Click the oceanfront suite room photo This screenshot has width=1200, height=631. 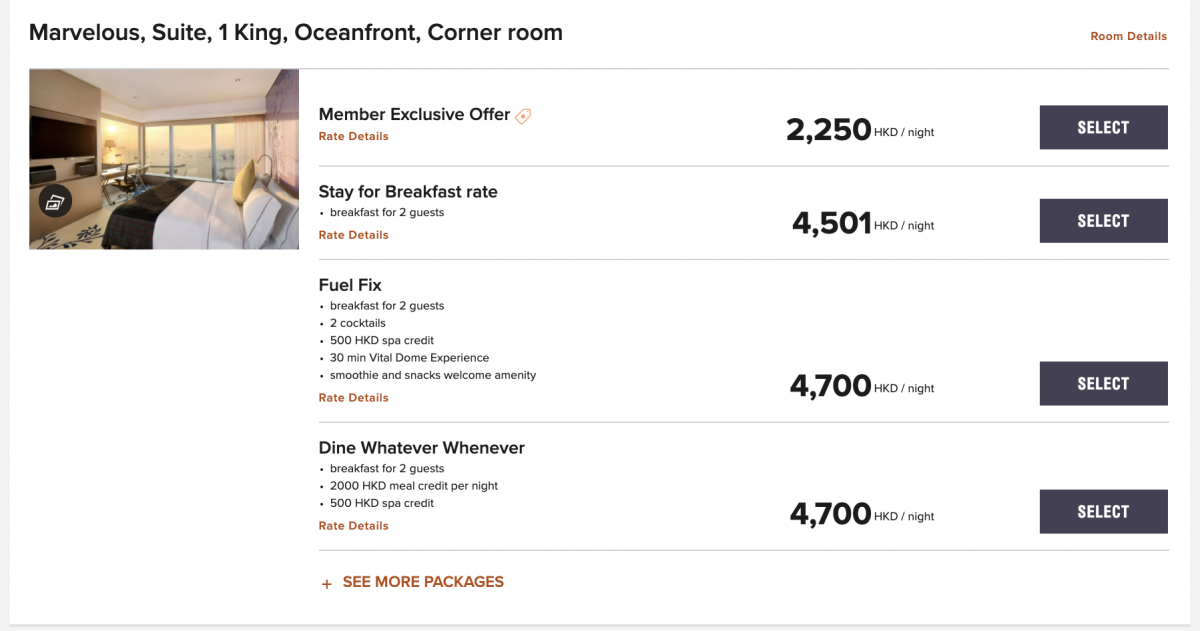click(x=164, y=159)
